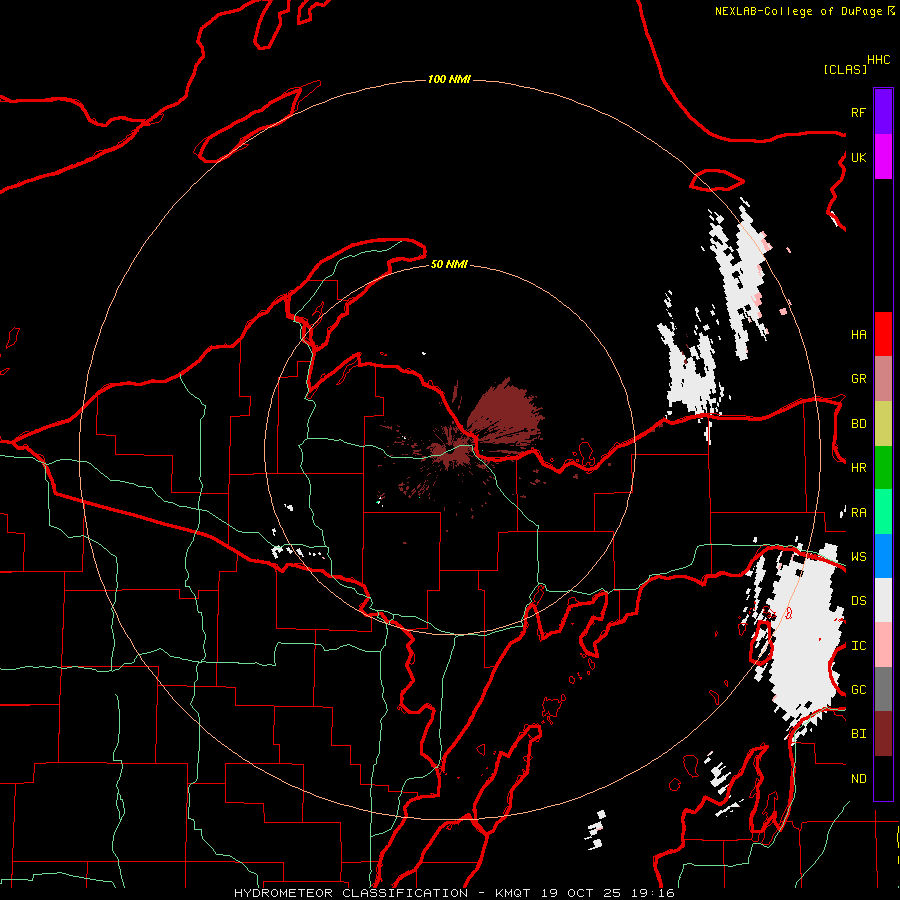Click the RA light-green legend swatch
Image resolution: width=900 pixels, height=900 pixels.
[x=883, y=511]
